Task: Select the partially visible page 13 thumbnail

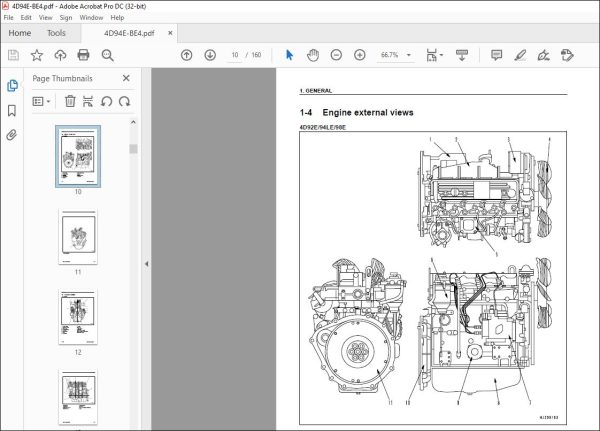Action: [78, 398]
